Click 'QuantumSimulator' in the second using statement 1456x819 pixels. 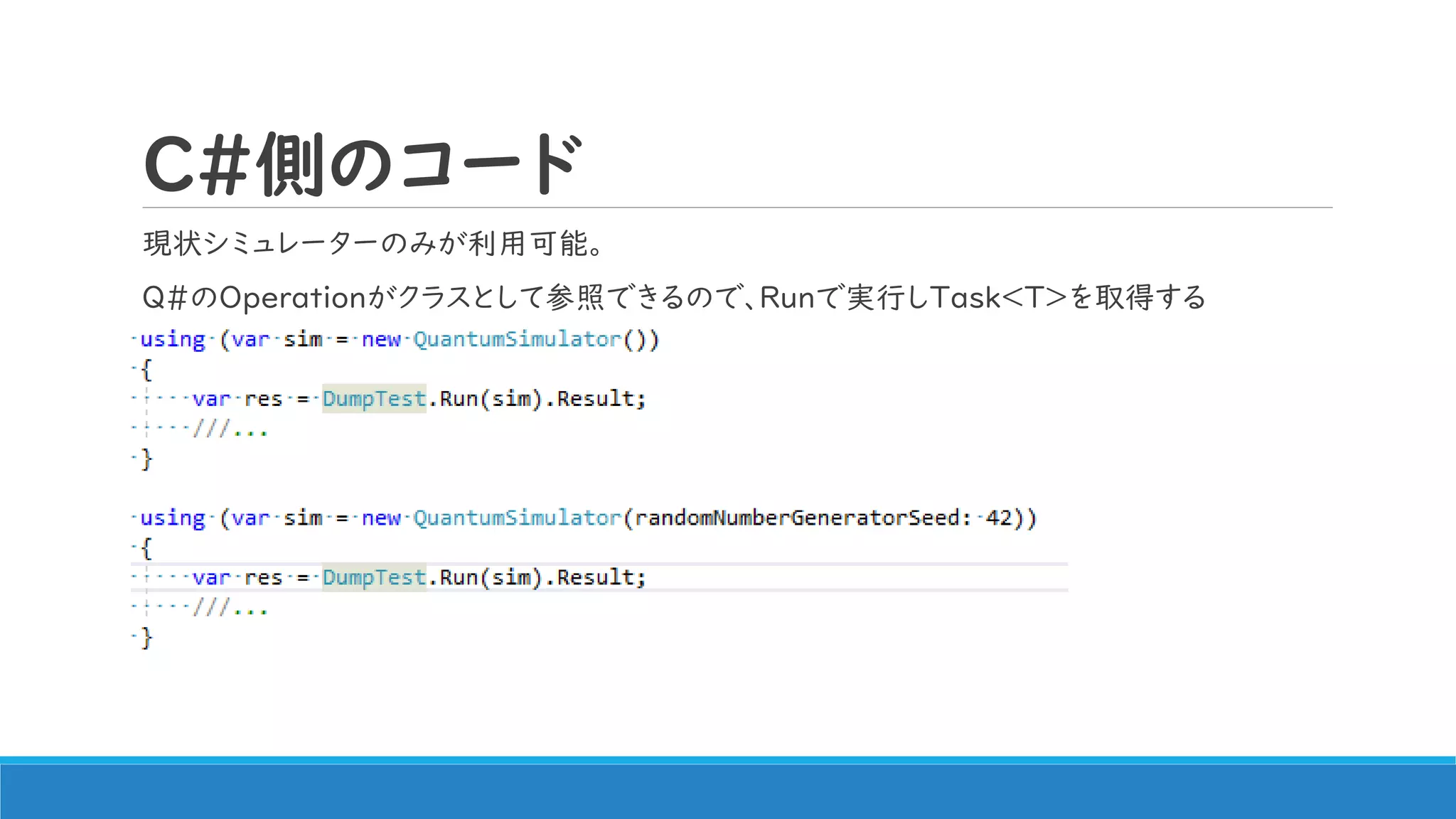518,518
